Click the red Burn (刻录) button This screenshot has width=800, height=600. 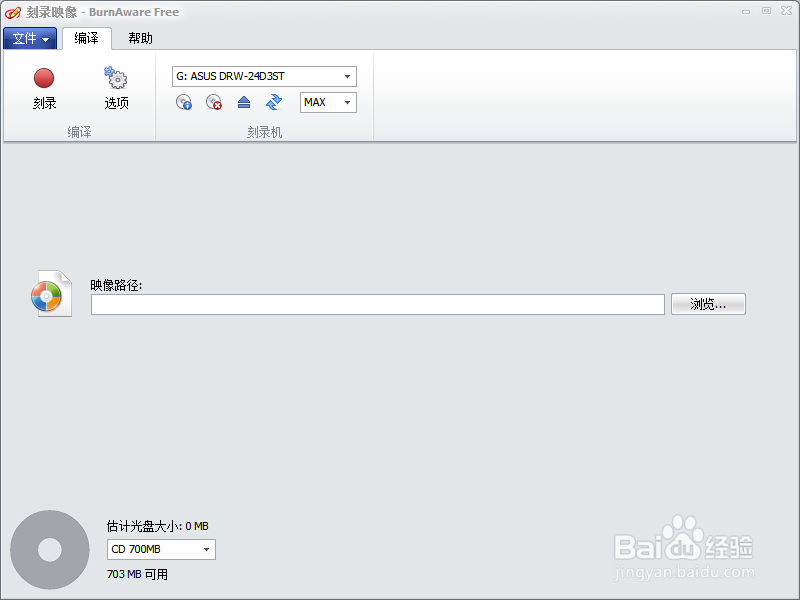tap(44, 88)
